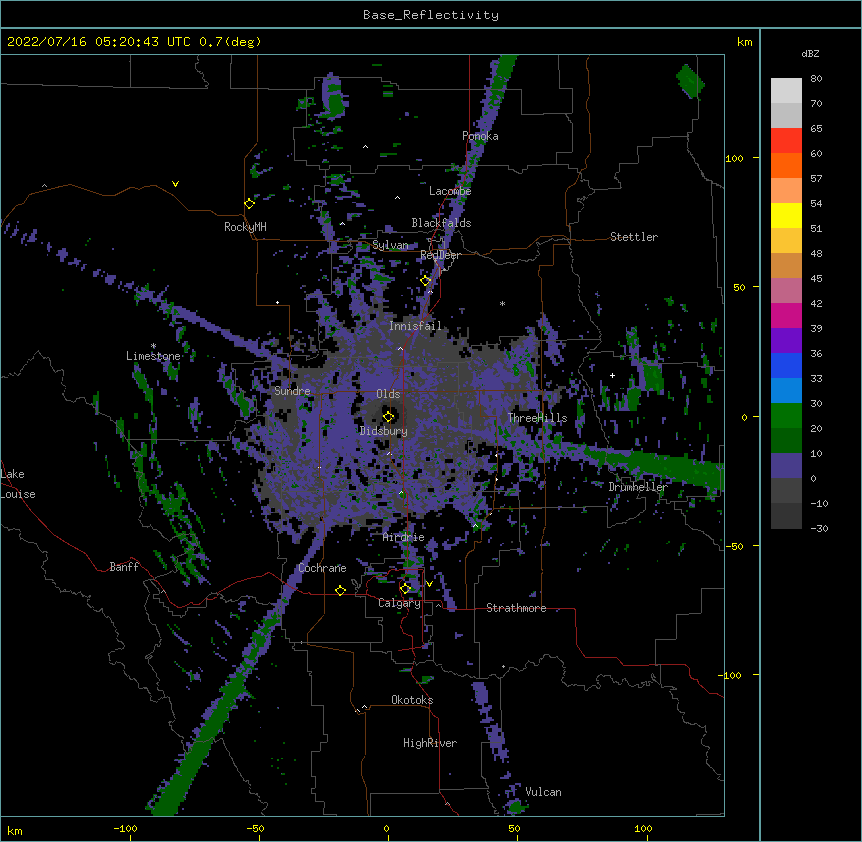This screenshot has height=842, width=862.
Task: Pick the mauve pink 45-42 dBZ legend swatch
Action: pyautogui.click(x=786, y=291)
